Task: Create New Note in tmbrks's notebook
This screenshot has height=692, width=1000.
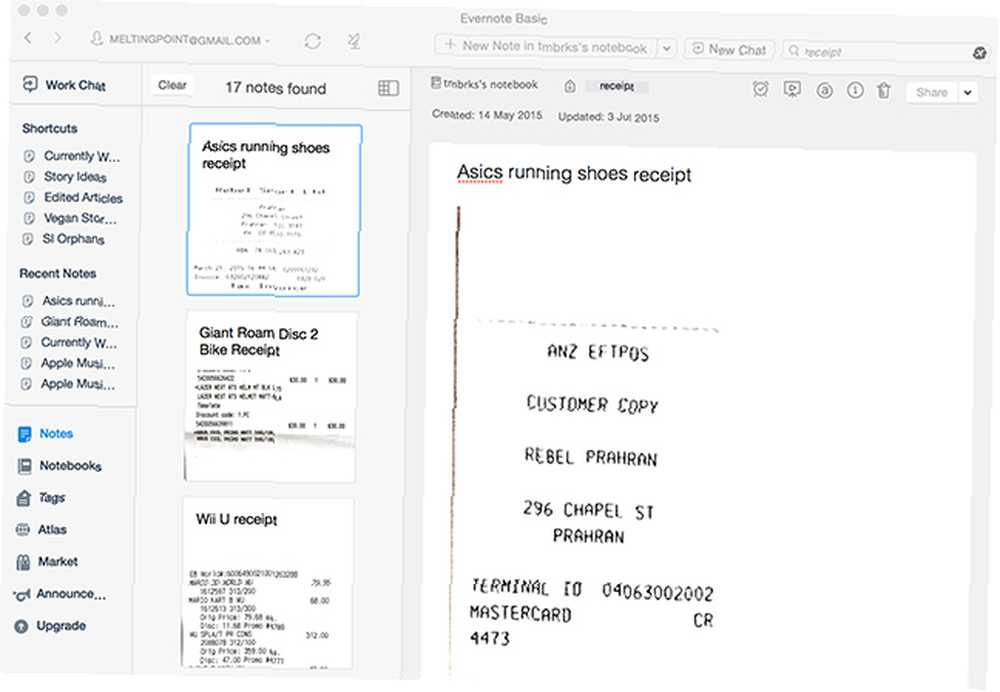Action: coord(547,47)
